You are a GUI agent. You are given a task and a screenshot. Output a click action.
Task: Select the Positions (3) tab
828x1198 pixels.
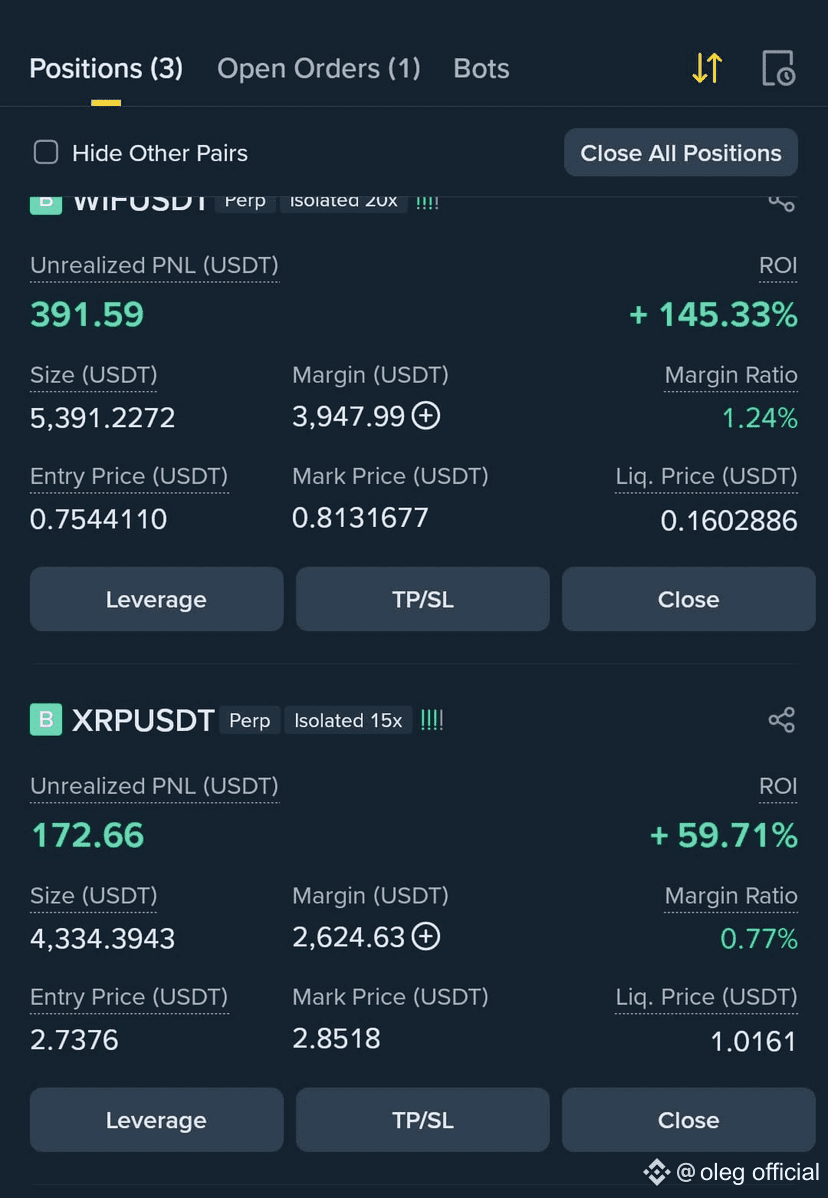[x=106, y=69]
